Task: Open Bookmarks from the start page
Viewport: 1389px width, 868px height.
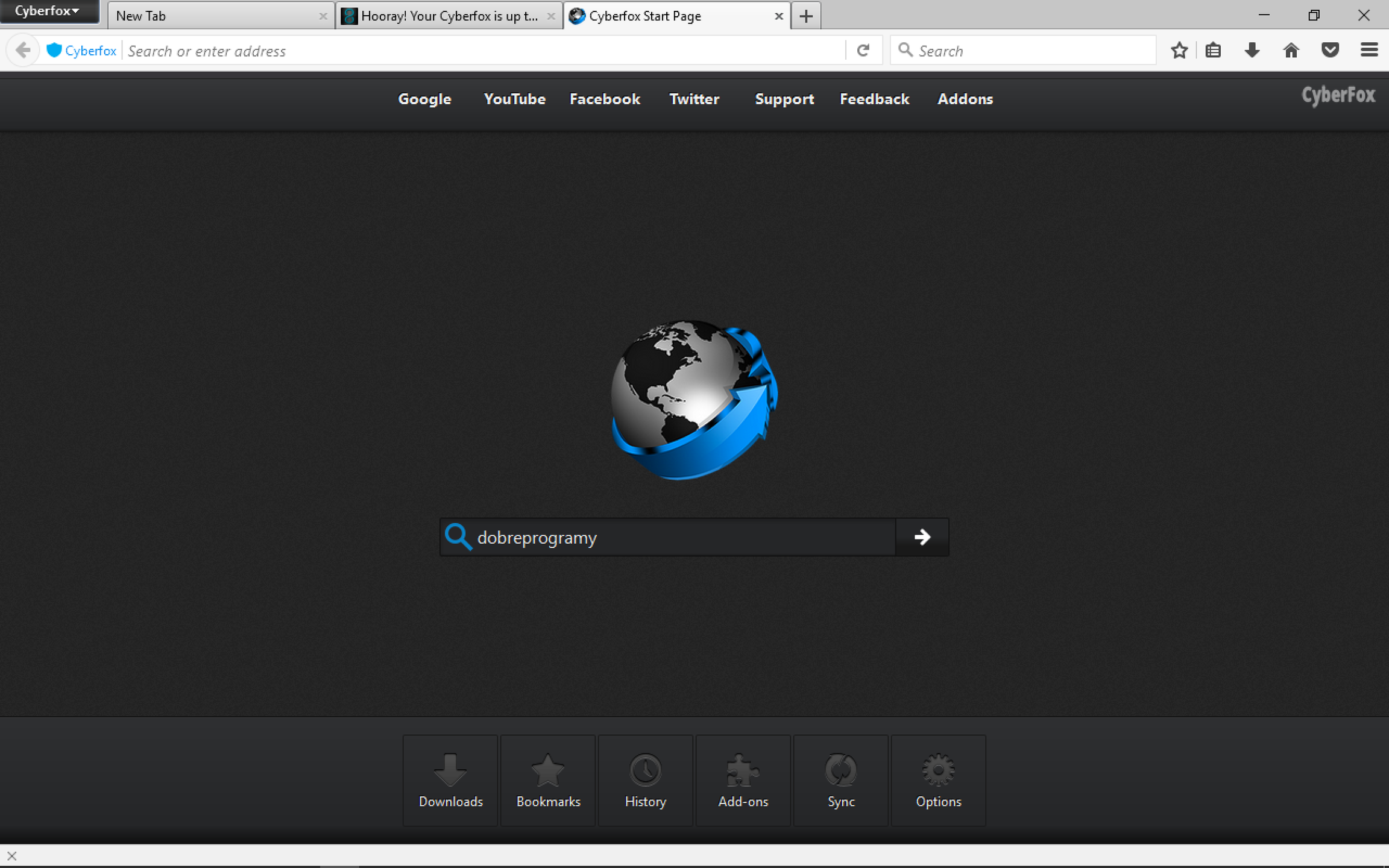Action: coord(548,781)
